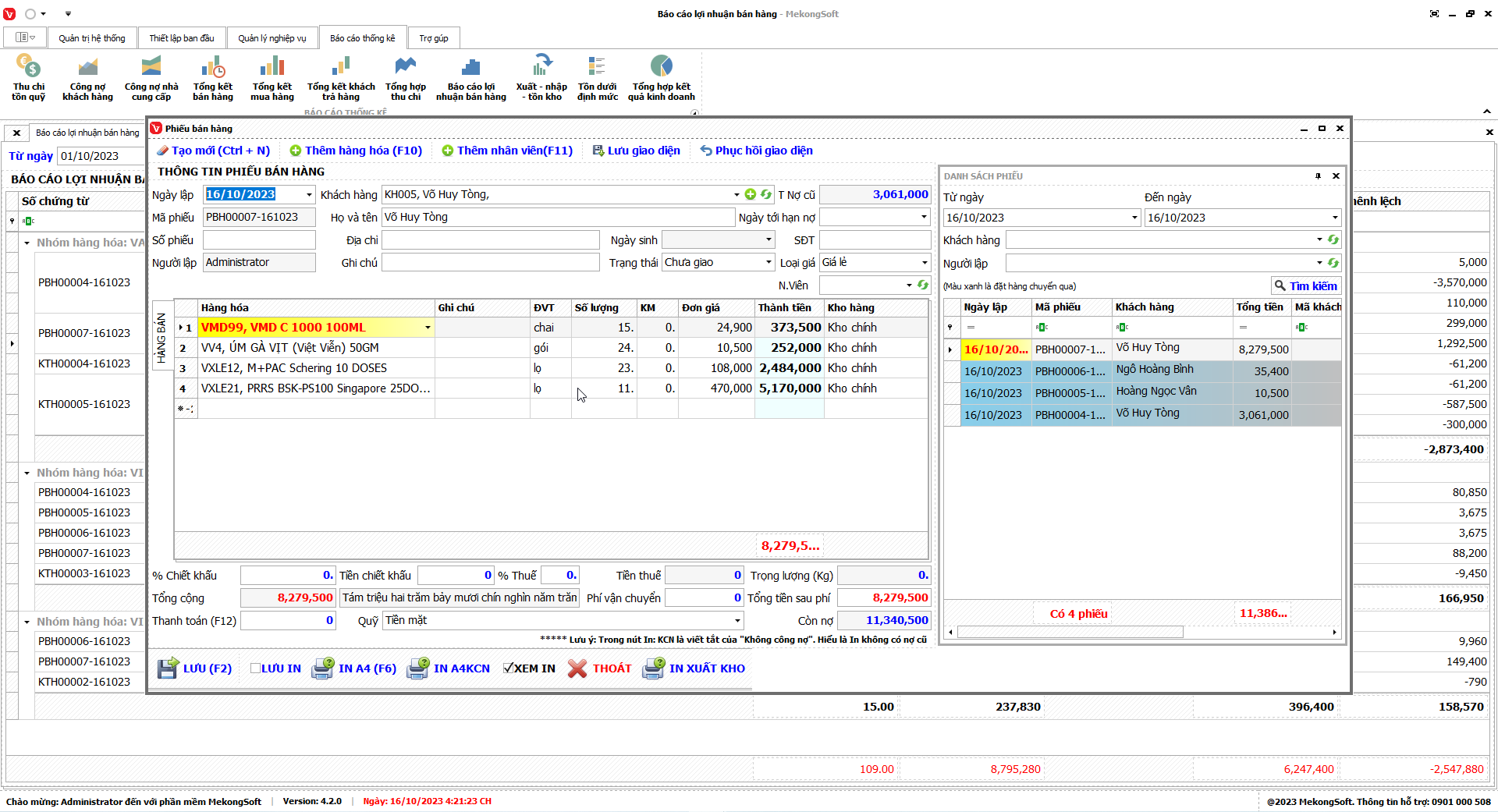The width and height of the screenshot is (1498, 812).
Task: Expand the Quỹ Tiền mặt dropdown
Action: tap(737, 621)
